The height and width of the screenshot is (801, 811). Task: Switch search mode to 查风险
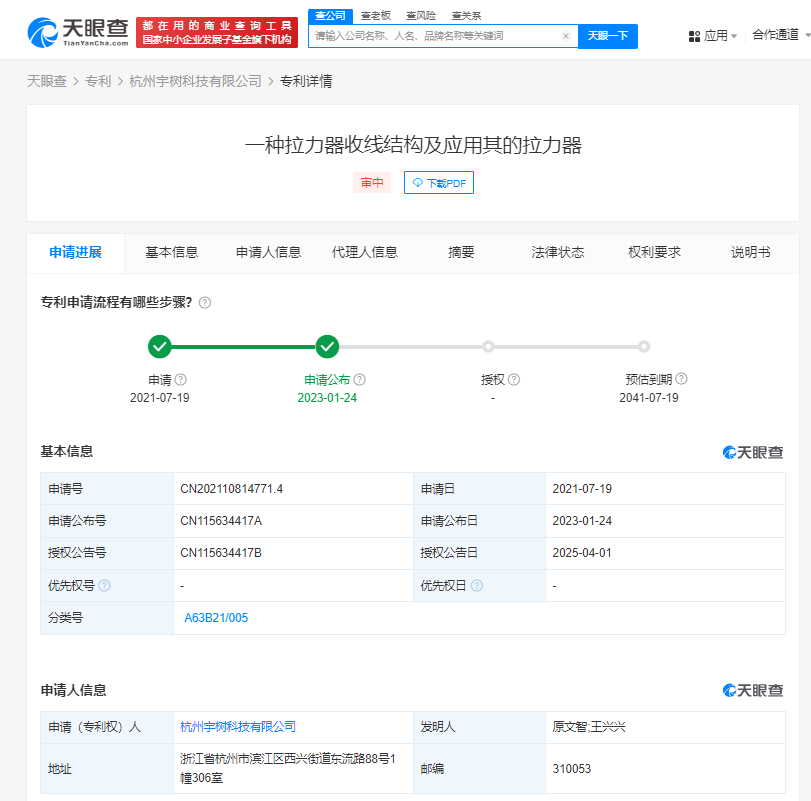tap(421, 16)
